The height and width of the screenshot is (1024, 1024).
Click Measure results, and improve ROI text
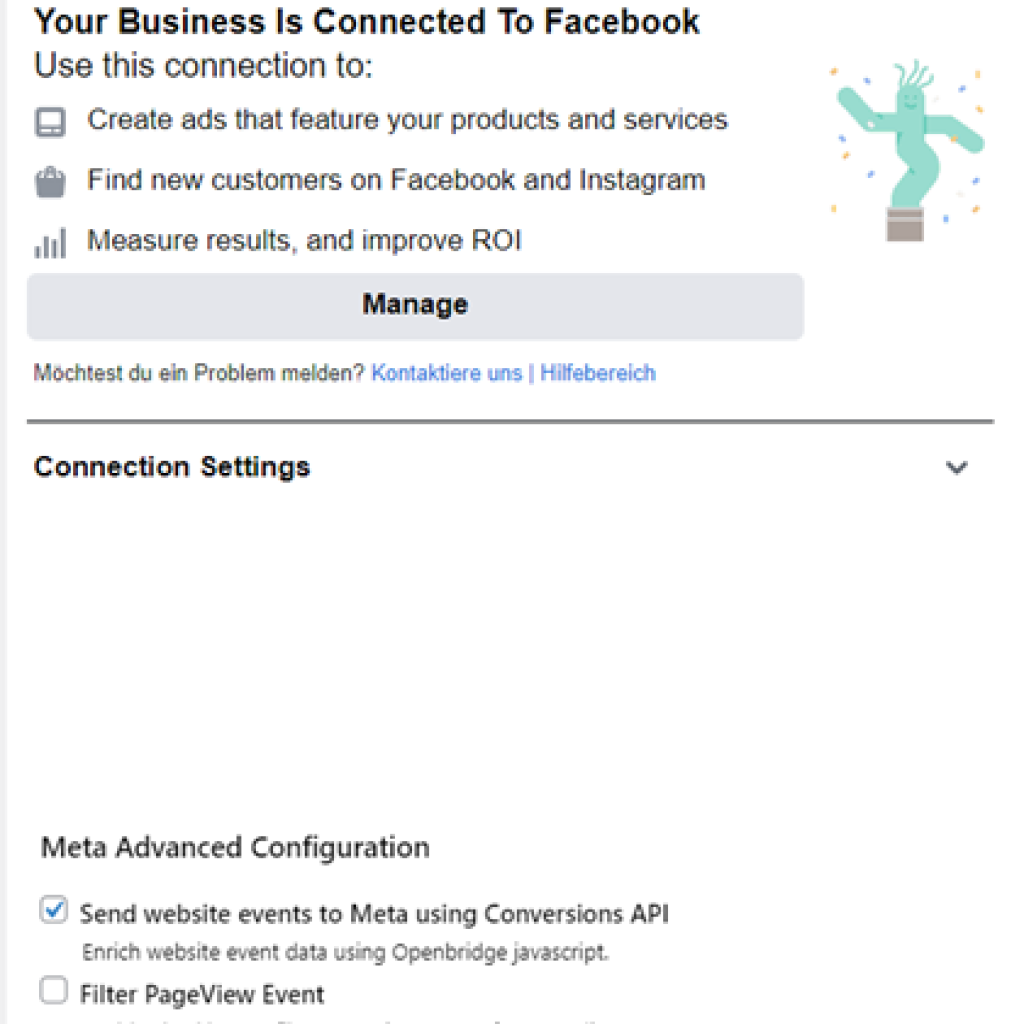pyautogui.click(x=304, y=241)
